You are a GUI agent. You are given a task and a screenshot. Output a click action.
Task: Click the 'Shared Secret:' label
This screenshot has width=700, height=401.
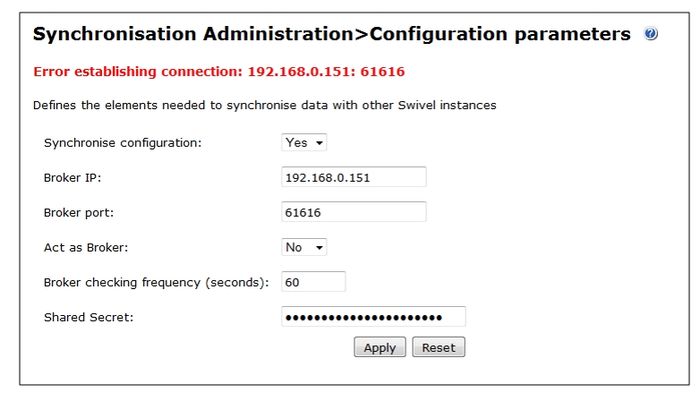tap(89, 318)
